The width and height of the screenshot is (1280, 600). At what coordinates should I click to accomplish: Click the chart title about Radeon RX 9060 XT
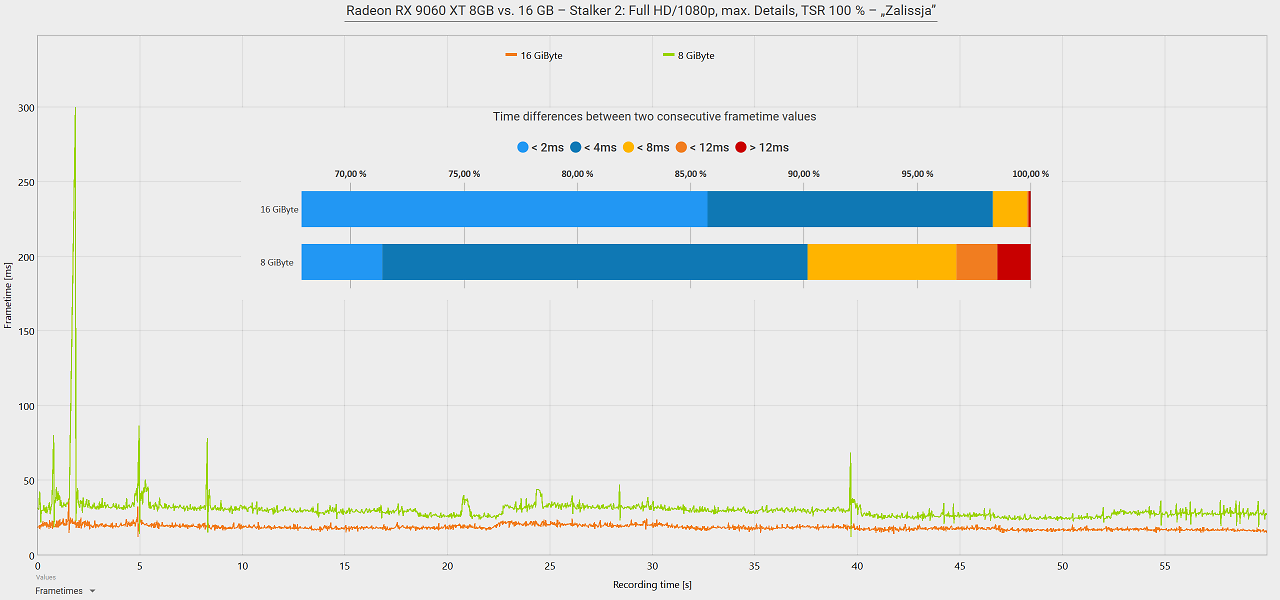(641, 11)
